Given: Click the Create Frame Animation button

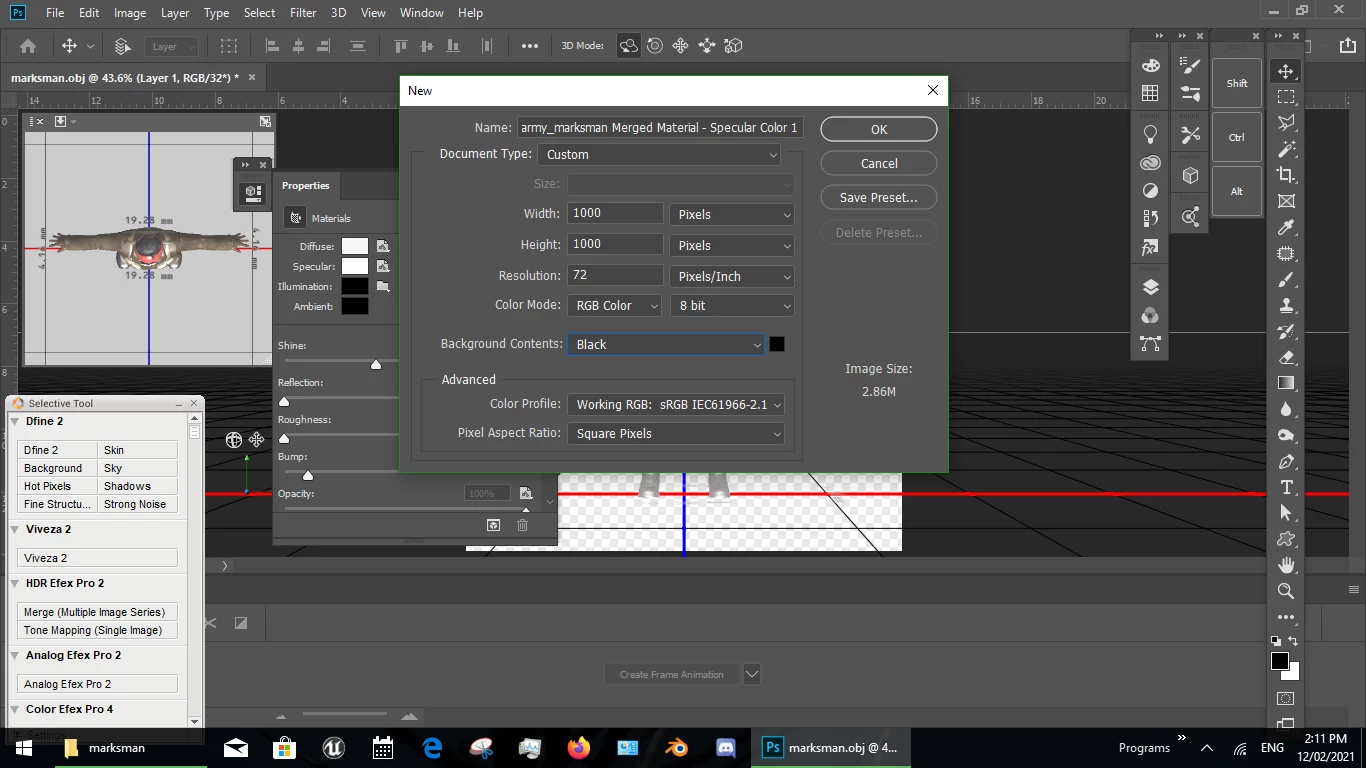Looking at the screenshot, I should pyautogui.click(x=671, y=674).
